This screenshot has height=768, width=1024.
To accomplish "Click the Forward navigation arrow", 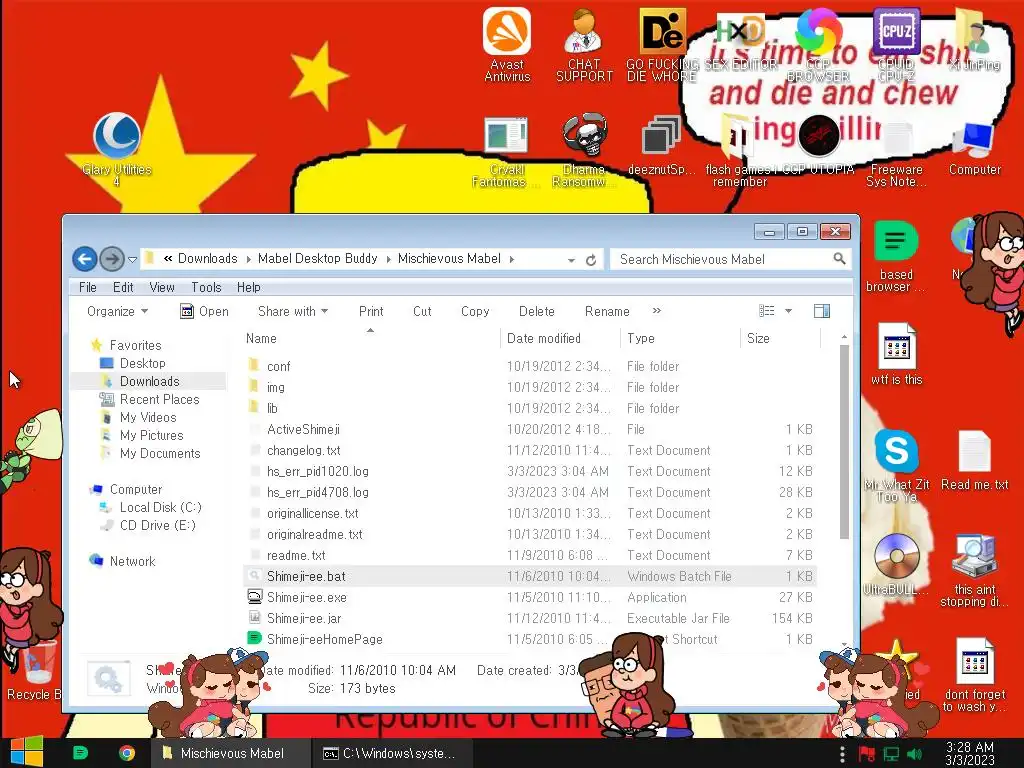I will pos(112,259).
